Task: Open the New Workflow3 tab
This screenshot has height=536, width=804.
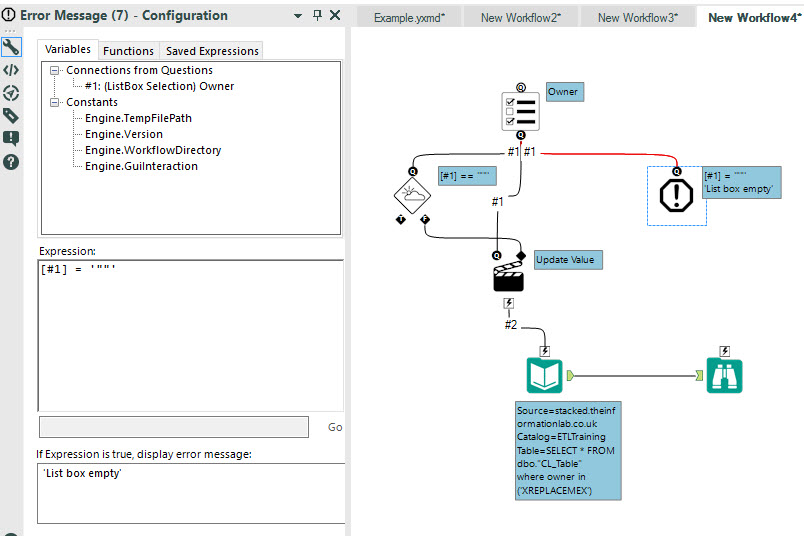Action: pos(638,18)
